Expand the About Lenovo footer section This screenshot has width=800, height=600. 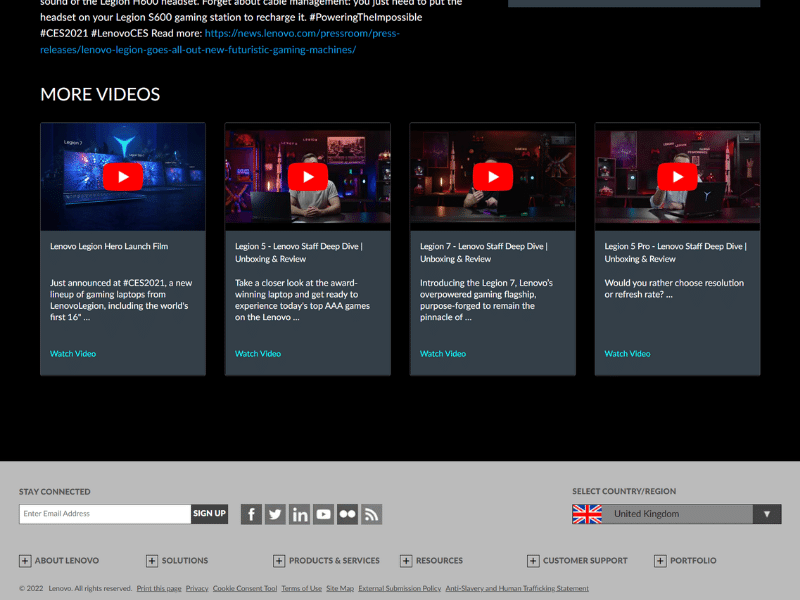pyautogui.click(x=25, y=561)
